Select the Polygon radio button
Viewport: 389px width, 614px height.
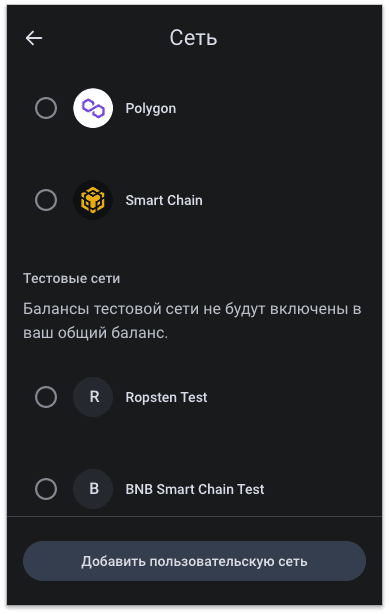pyautogui.click(x=46, y=108)
